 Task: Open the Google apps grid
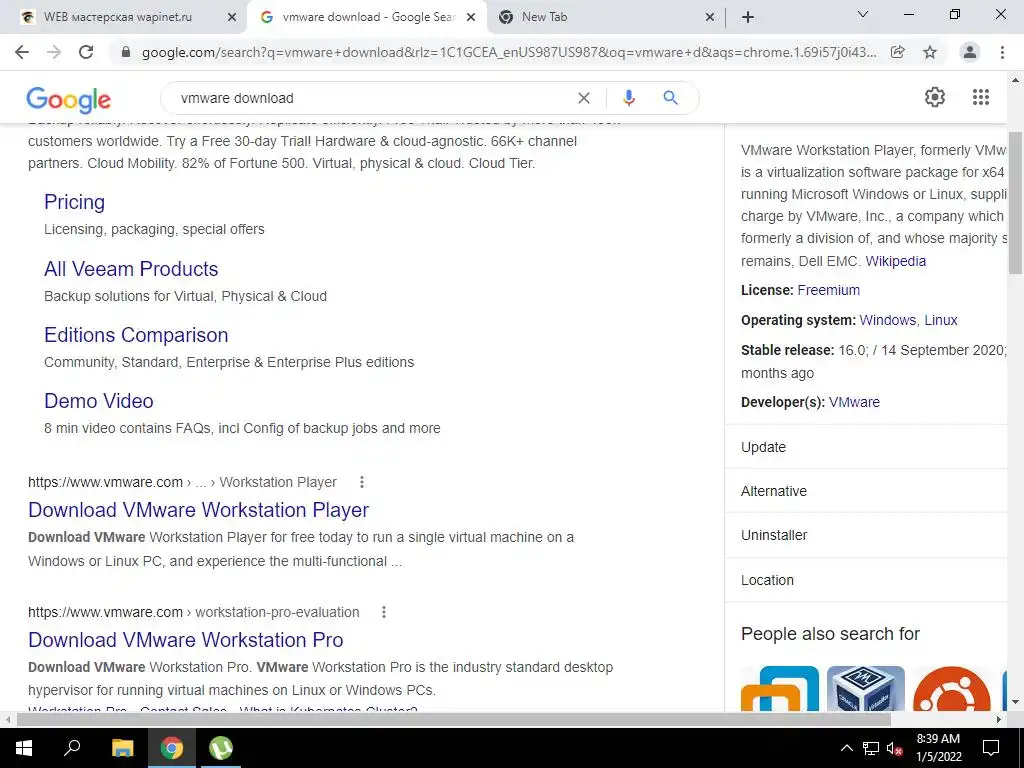[x=980, y=97]
